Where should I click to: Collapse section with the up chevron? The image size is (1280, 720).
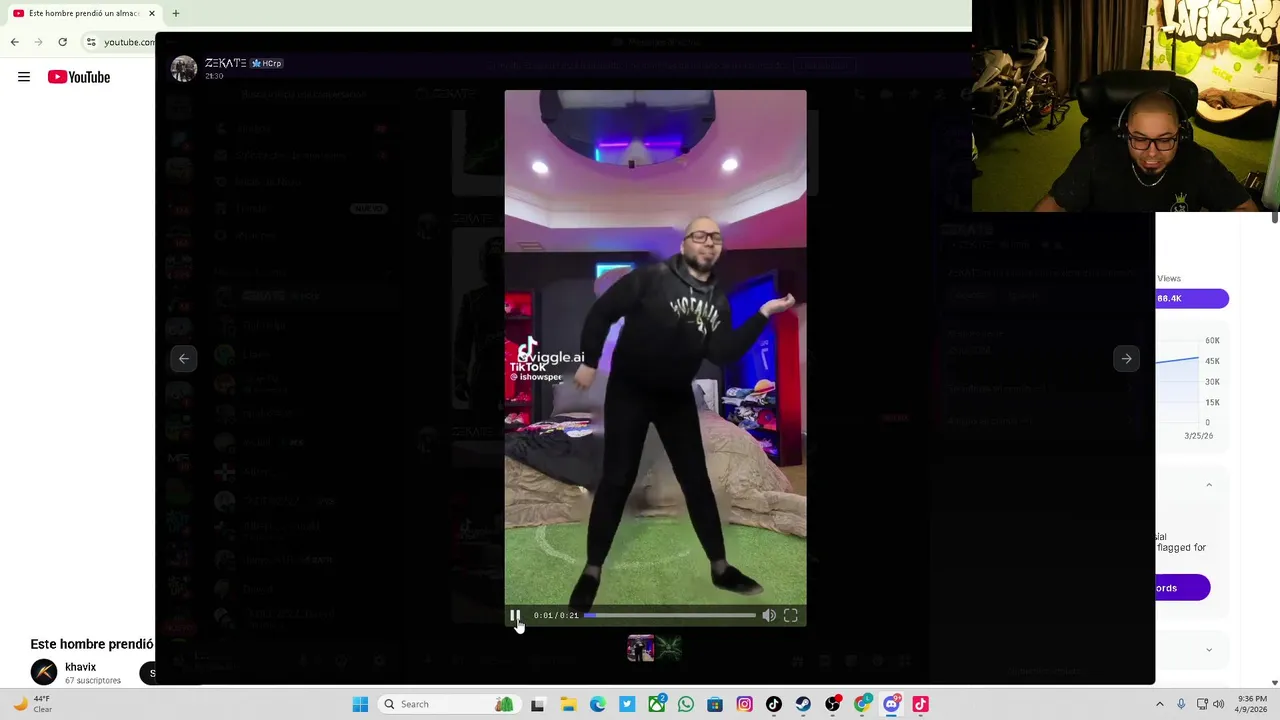(1209, 485)
